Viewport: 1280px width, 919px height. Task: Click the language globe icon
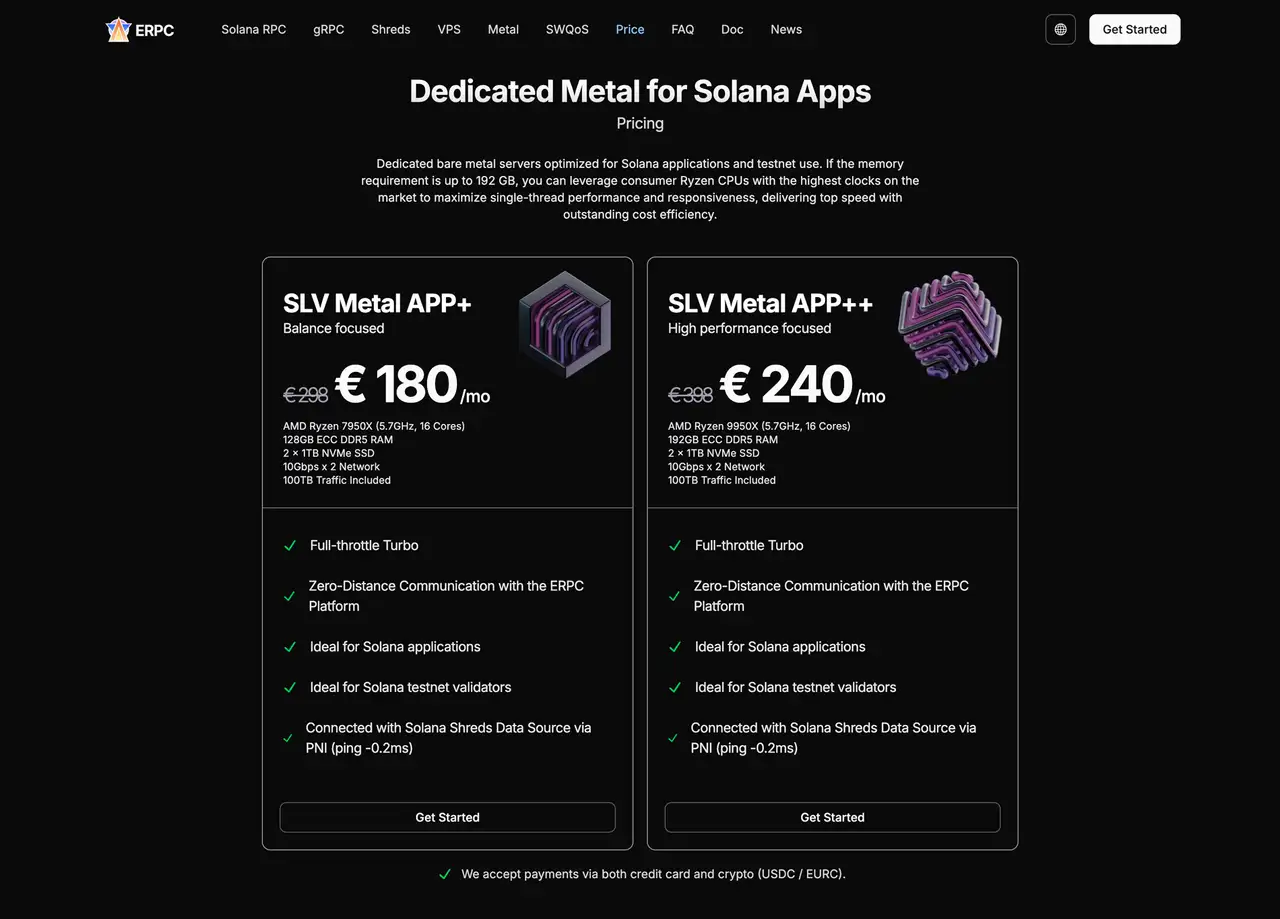[x=1060, y=29]
